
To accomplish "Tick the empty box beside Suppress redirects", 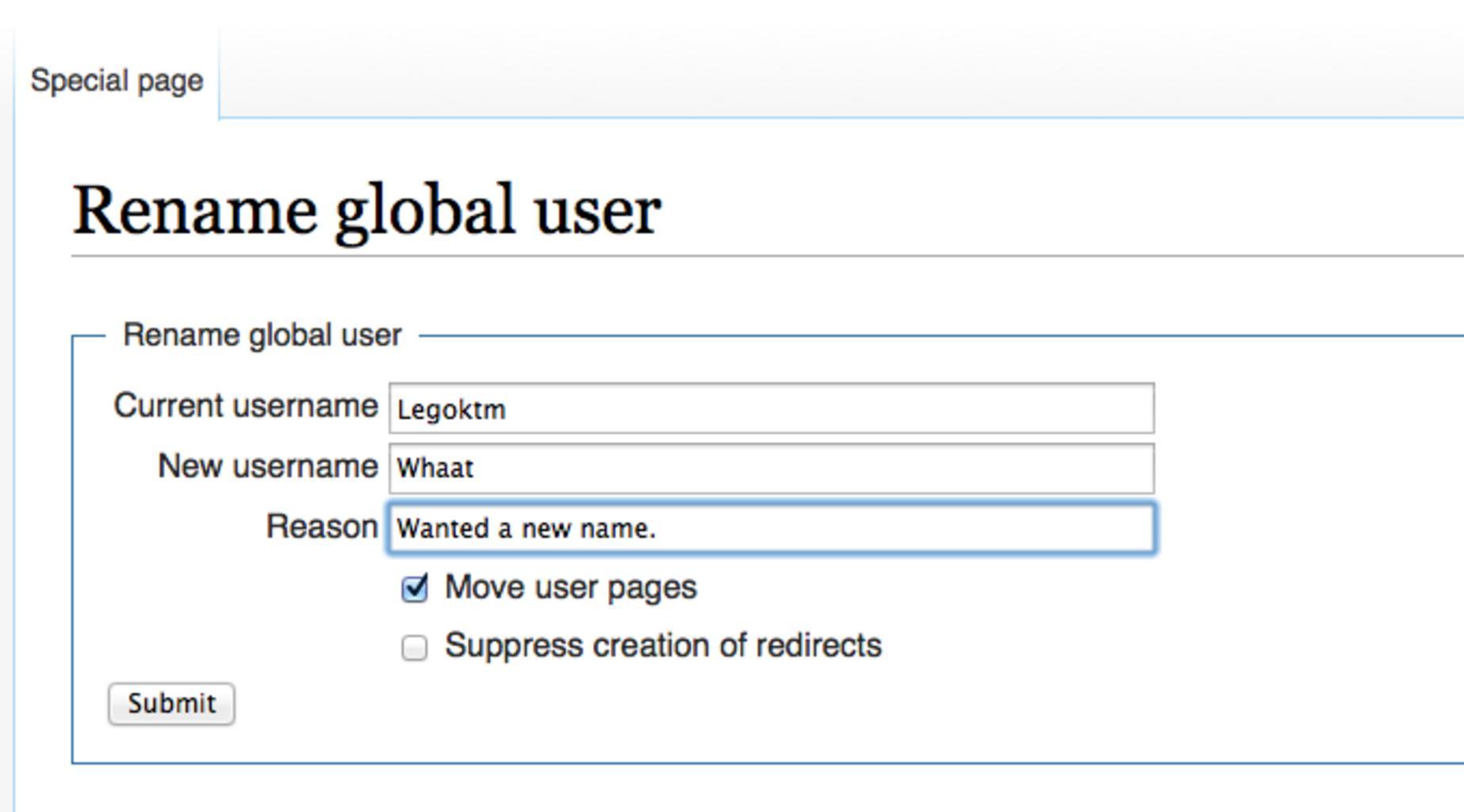I will (x=414, y=648).
